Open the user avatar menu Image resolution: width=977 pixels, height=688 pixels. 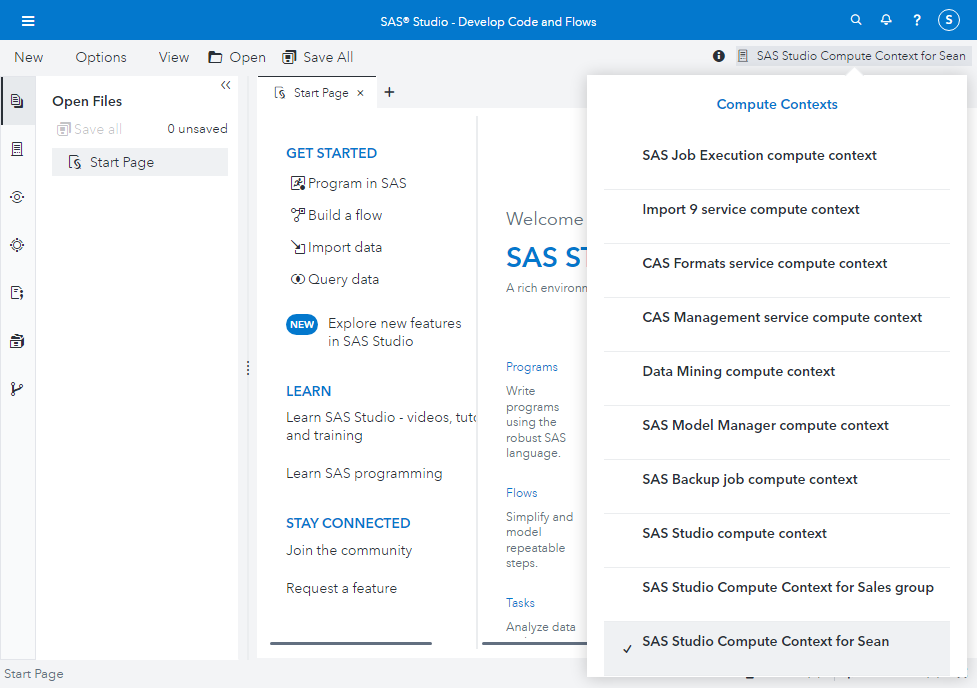click(948, 19)
